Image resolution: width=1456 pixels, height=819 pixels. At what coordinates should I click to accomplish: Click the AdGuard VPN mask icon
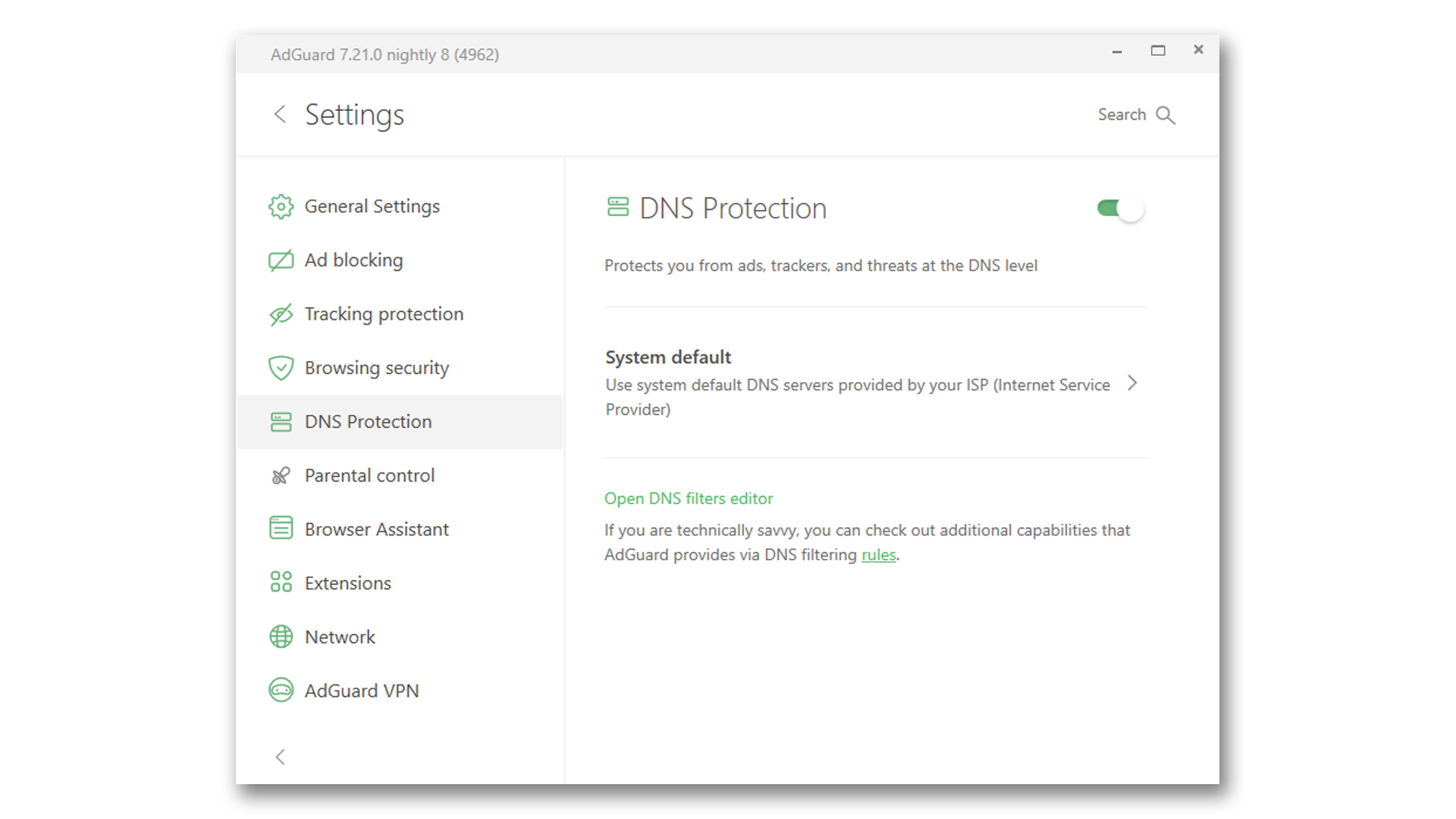point(281,690)
